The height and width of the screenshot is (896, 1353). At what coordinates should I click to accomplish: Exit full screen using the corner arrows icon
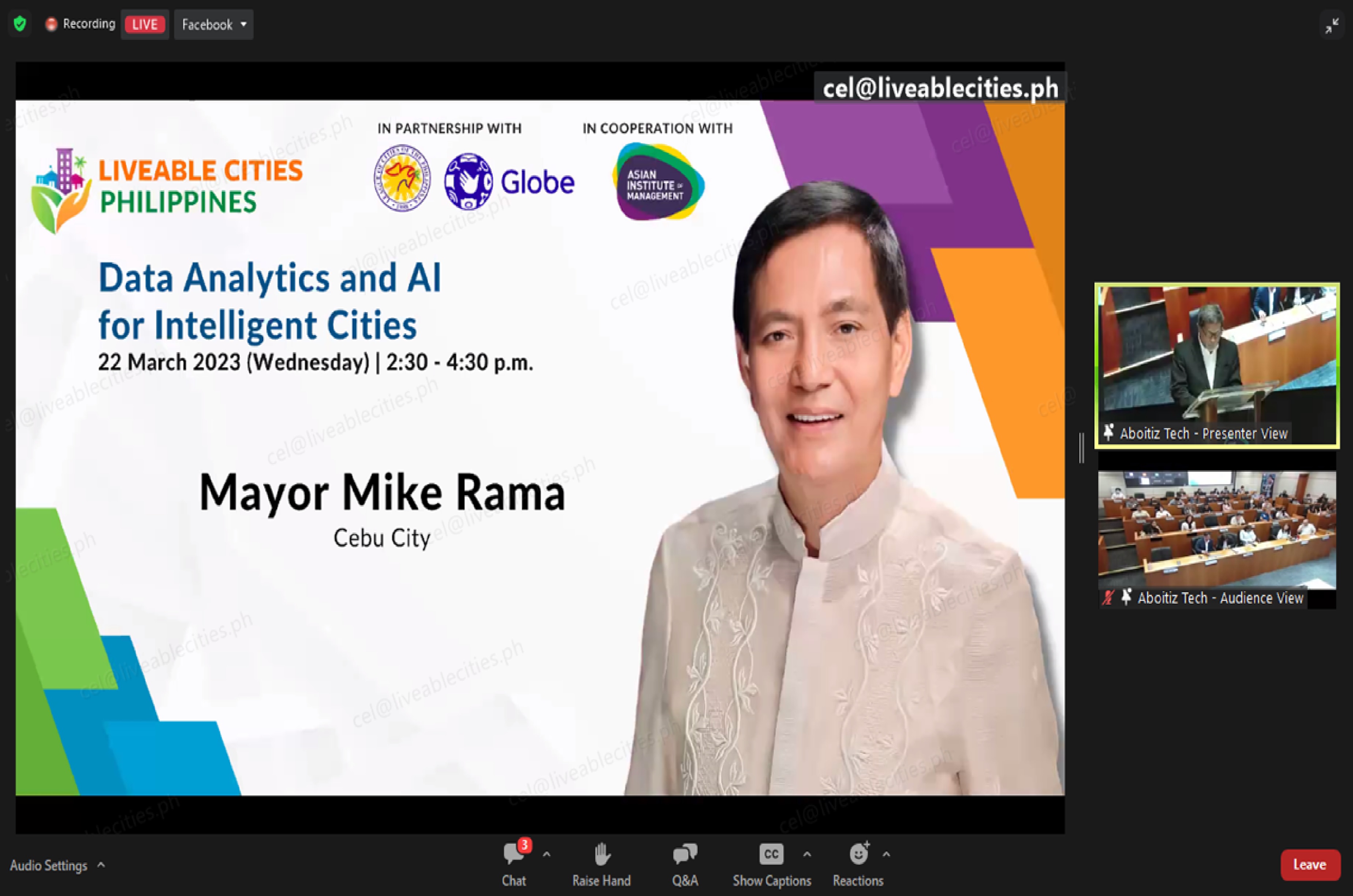pos(1332,26)
